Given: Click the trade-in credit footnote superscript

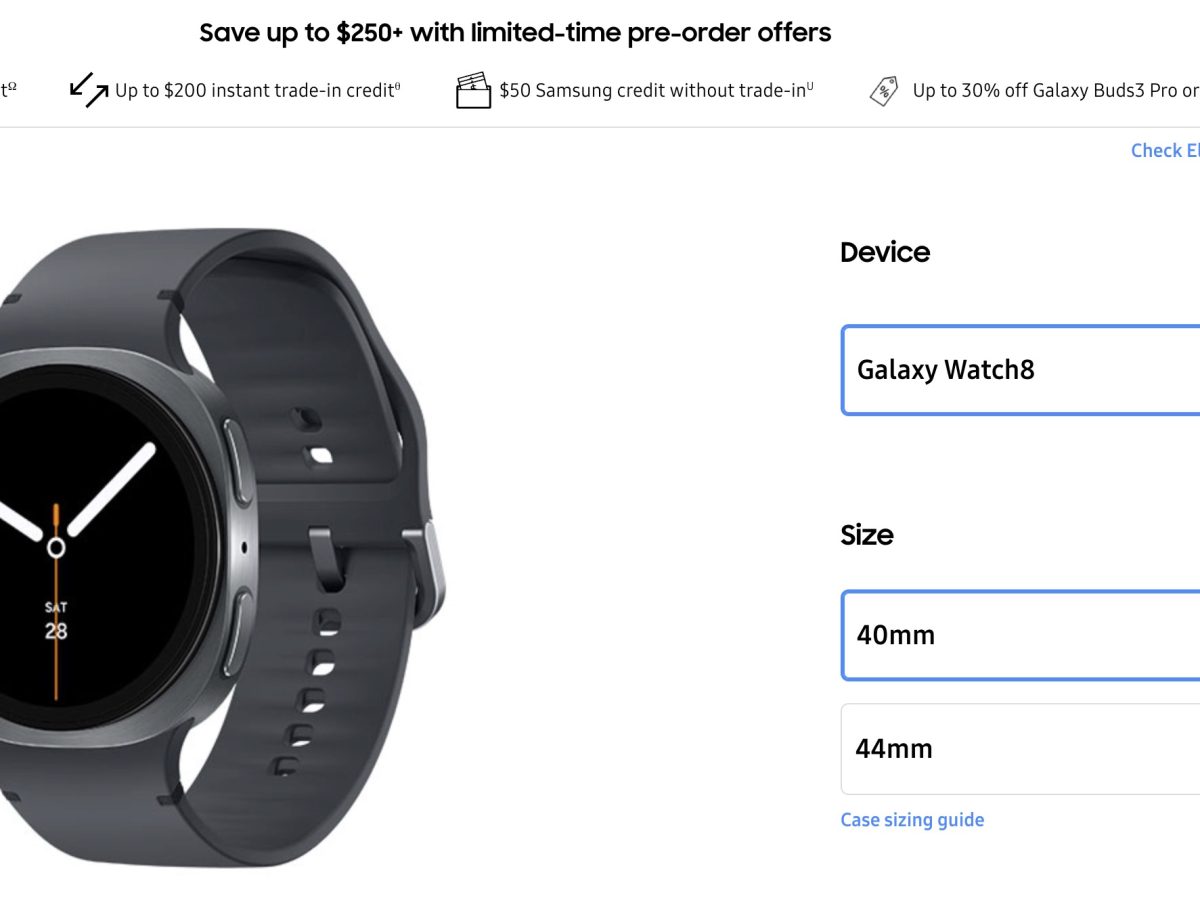Looking at the screenshot, I should [397, 87].
